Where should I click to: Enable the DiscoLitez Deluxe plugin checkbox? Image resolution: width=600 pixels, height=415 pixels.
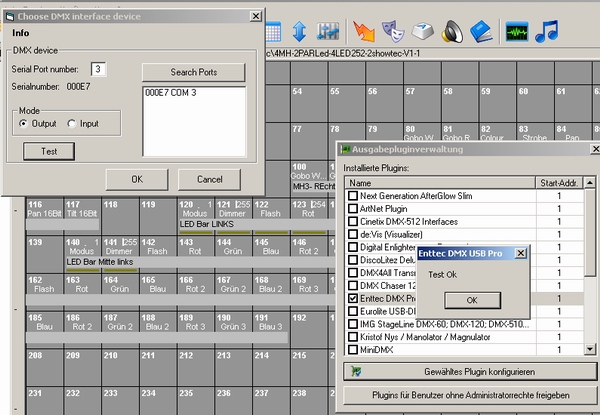pos(352,260)
